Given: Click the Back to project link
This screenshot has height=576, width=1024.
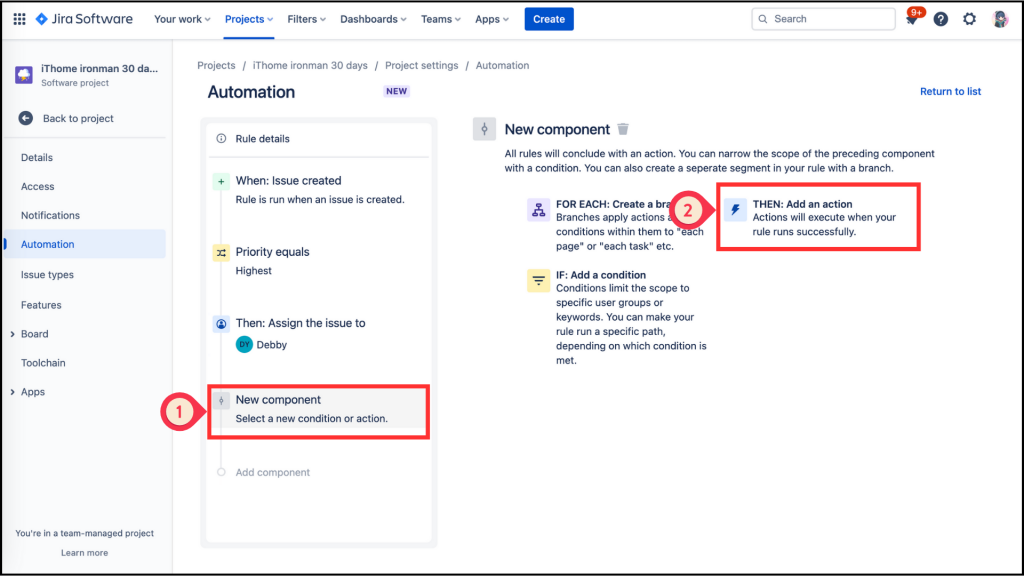Looking at the screenshot, I should (78, 118).
